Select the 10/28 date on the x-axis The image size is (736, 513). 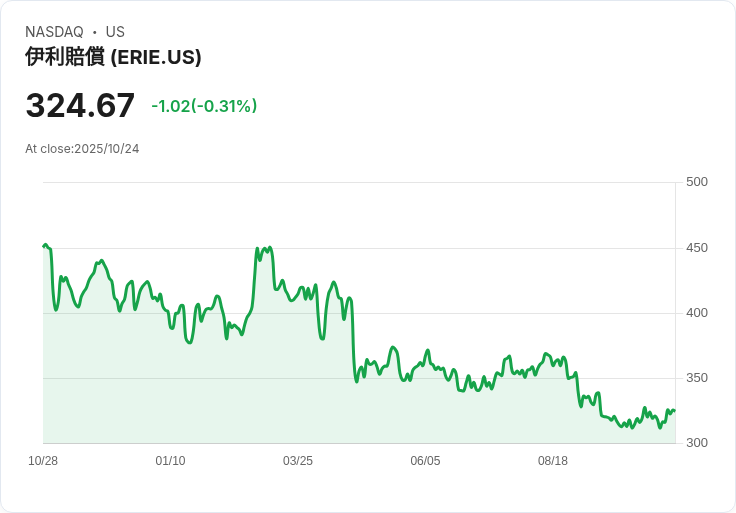coord(43,461)
